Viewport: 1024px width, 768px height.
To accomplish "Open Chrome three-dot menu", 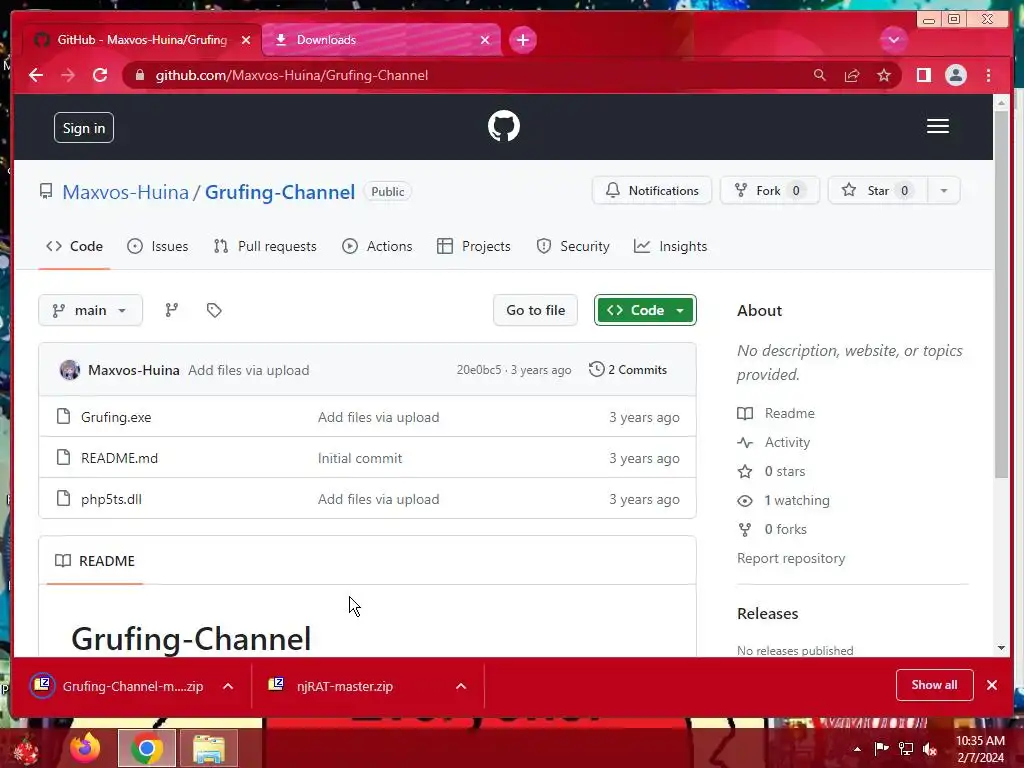I will pyautogui.click(x=988, y=75).
